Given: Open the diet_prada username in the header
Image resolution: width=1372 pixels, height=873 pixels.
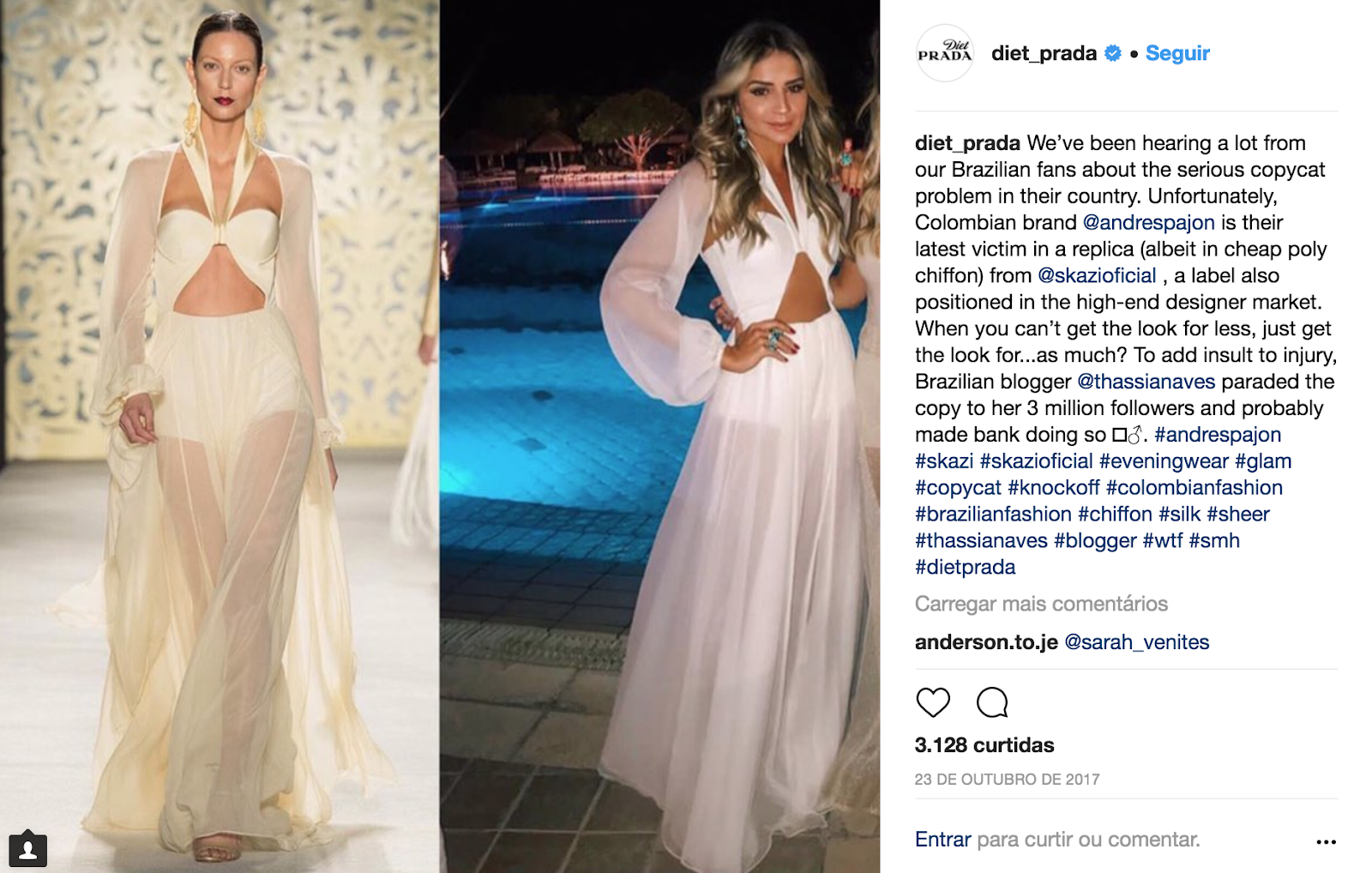Looking at the screenshot, I should pos(1044,53).
